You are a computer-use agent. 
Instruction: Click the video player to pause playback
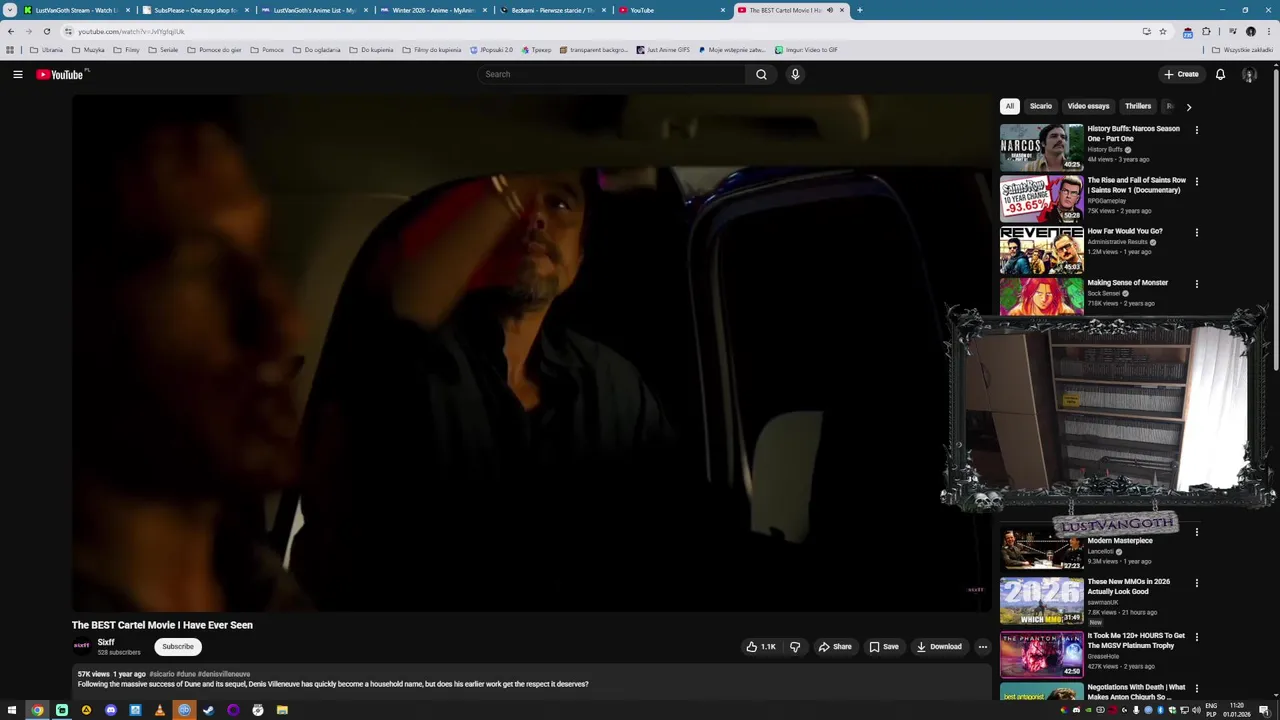point(531,352)
